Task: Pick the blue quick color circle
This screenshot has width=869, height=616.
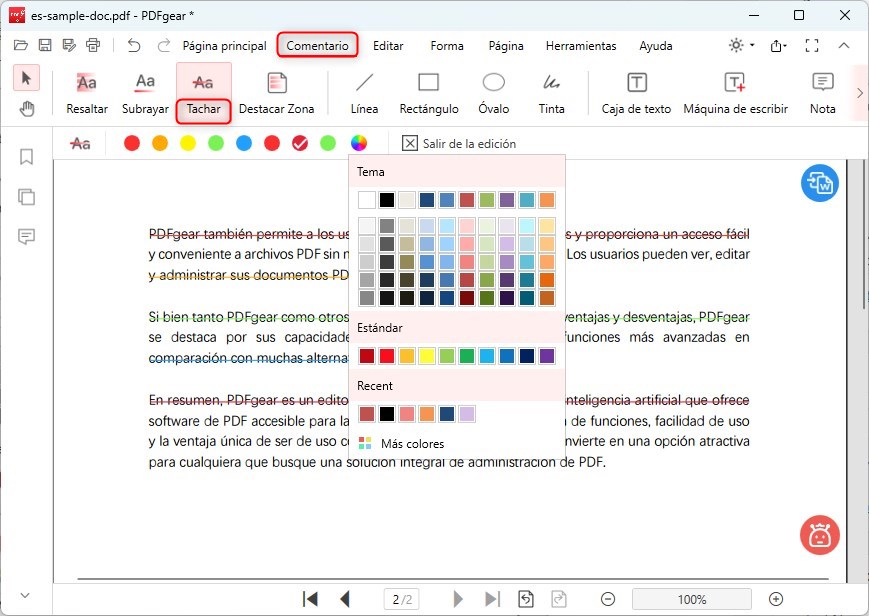Action: coord(244,143)
